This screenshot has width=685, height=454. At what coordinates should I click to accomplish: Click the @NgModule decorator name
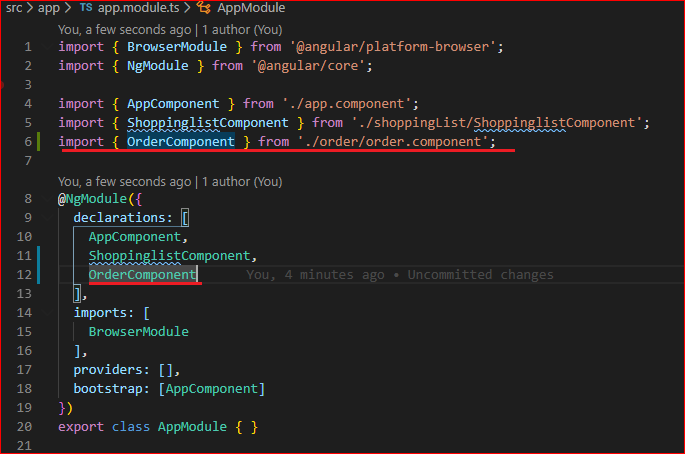(92, 199)
